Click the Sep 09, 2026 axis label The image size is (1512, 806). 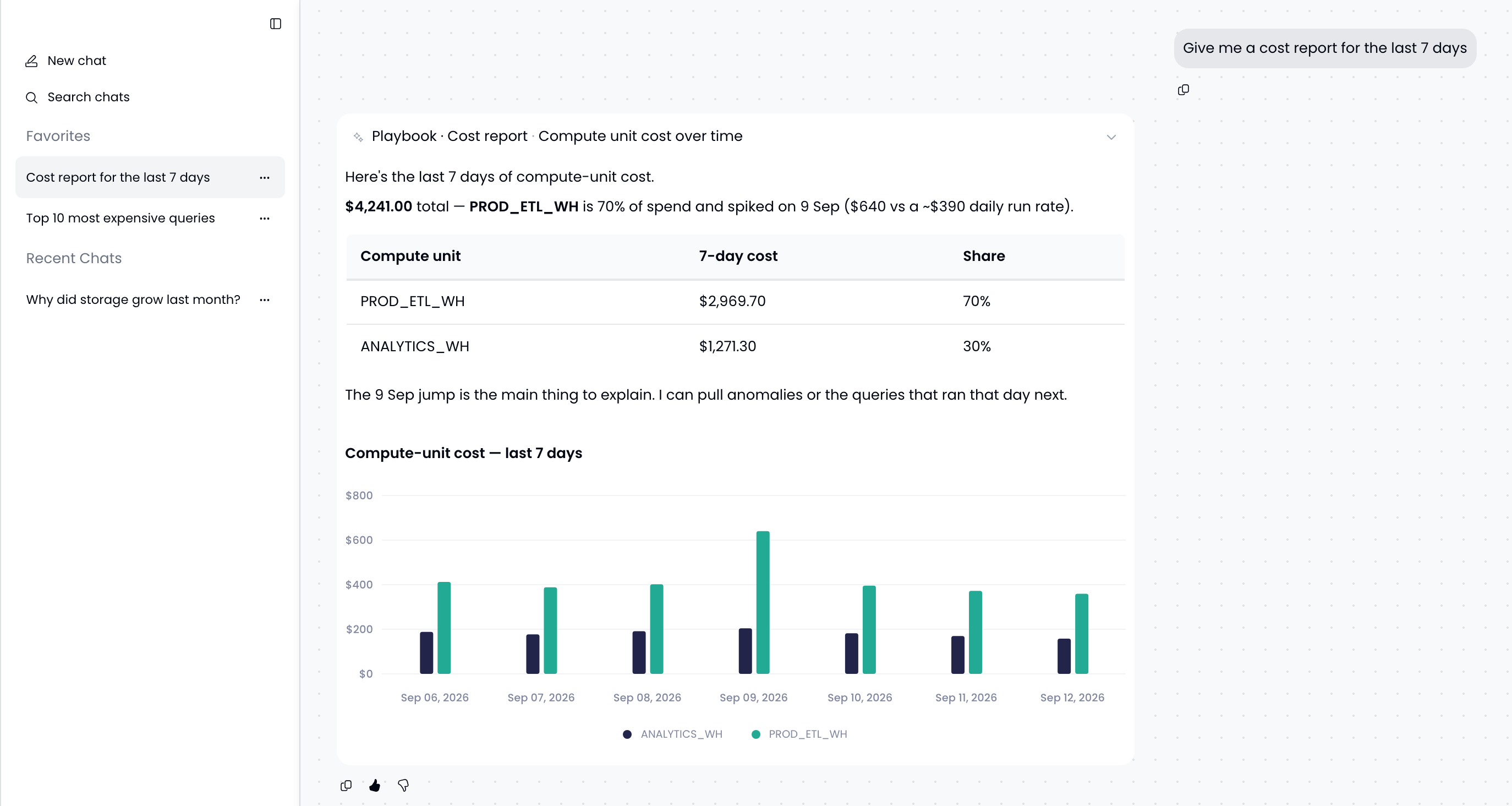click(754, 698)
